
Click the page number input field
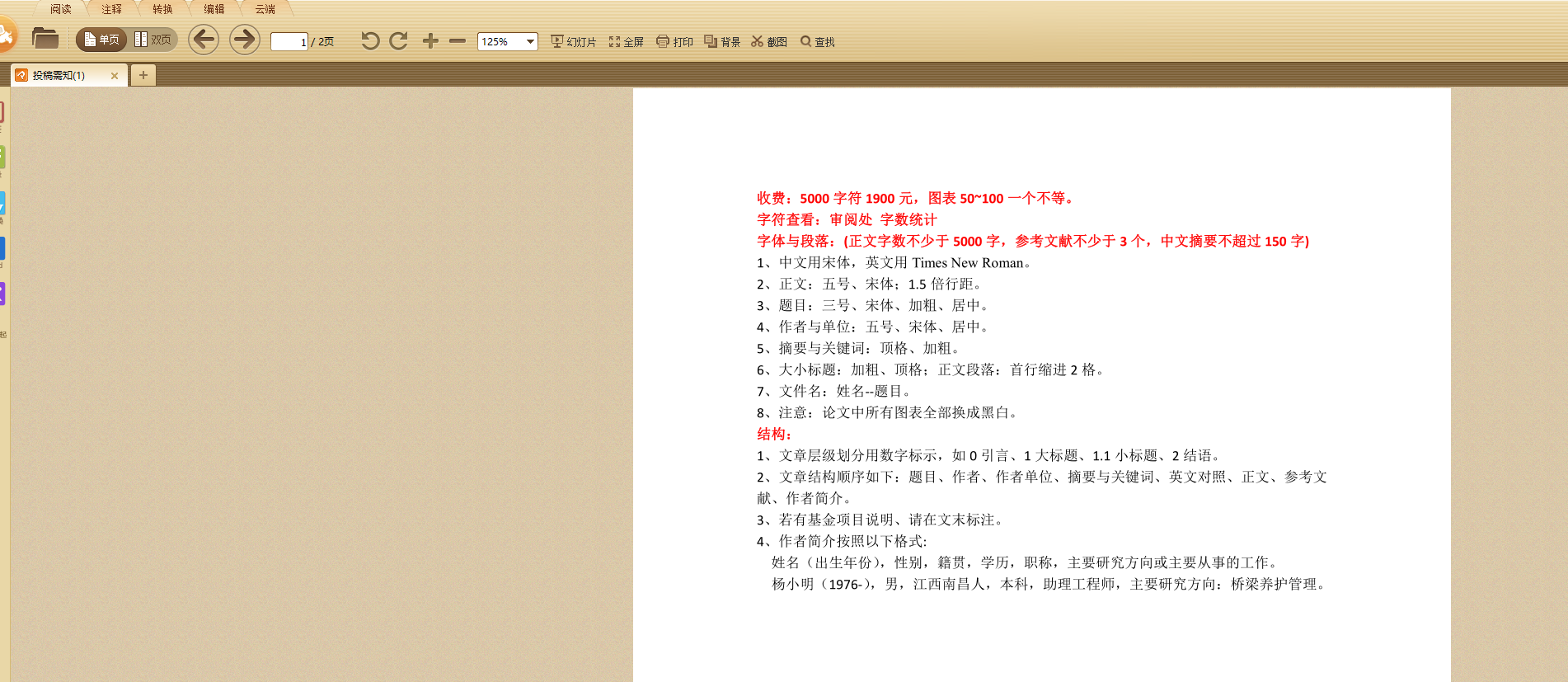click(289, 42)
